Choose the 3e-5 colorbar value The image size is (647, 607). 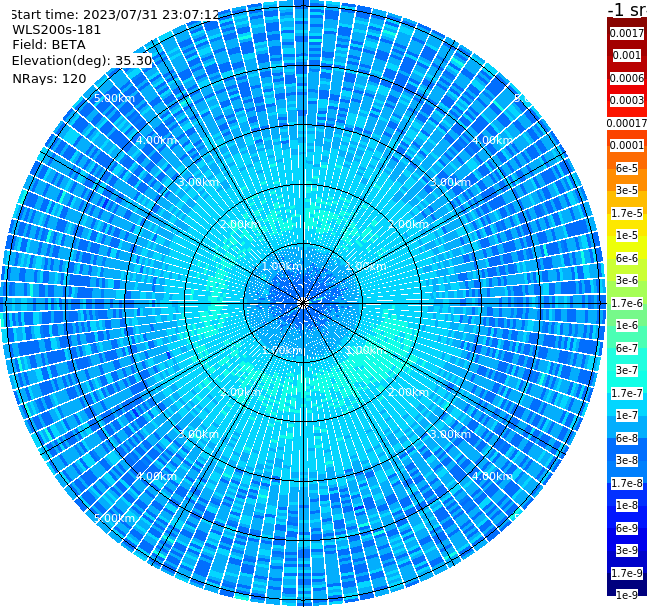pyautogui.click(x=627, y=190)
